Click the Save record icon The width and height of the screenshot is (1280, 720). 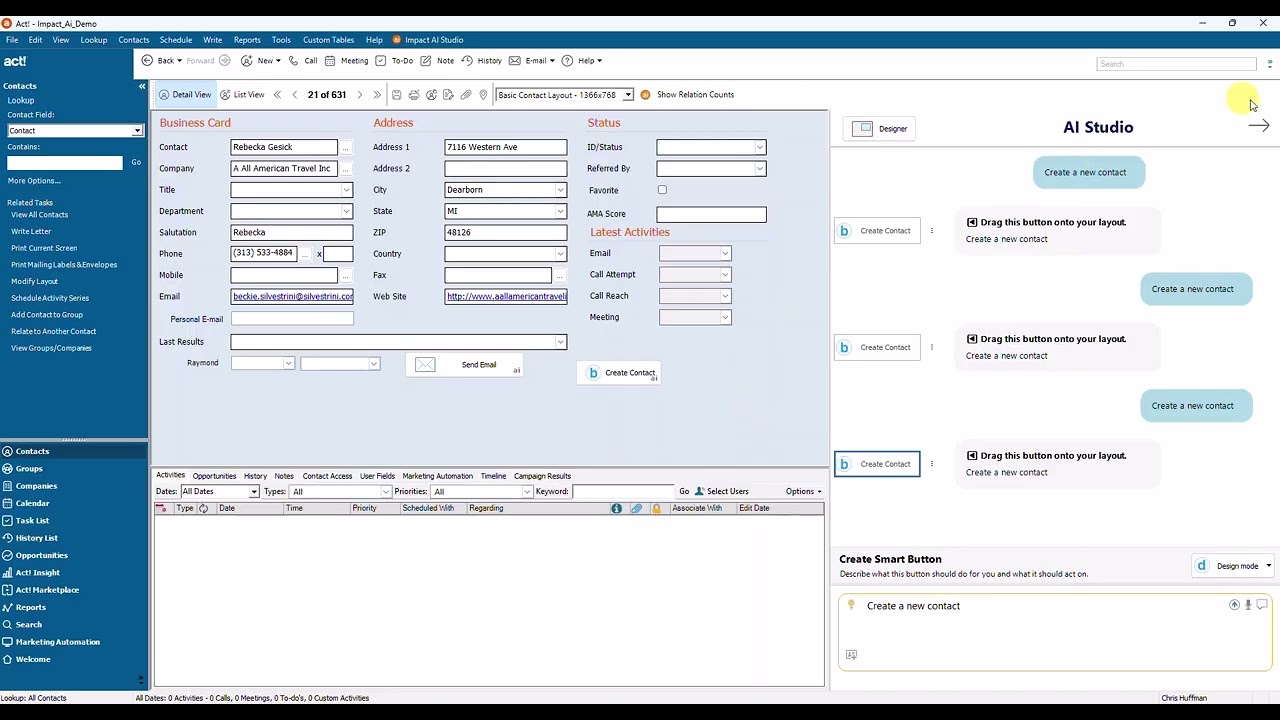coord(397,95)
